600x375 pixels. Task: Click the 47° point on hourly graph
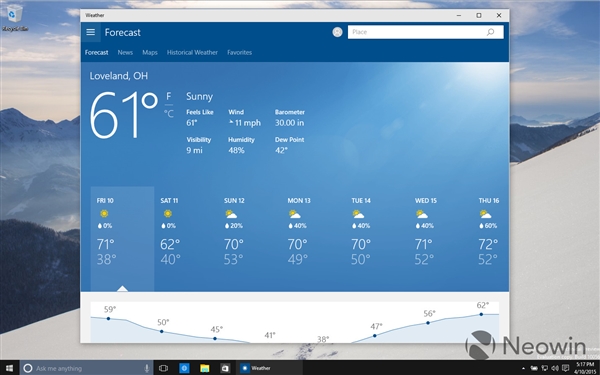[x=375, y=336]
